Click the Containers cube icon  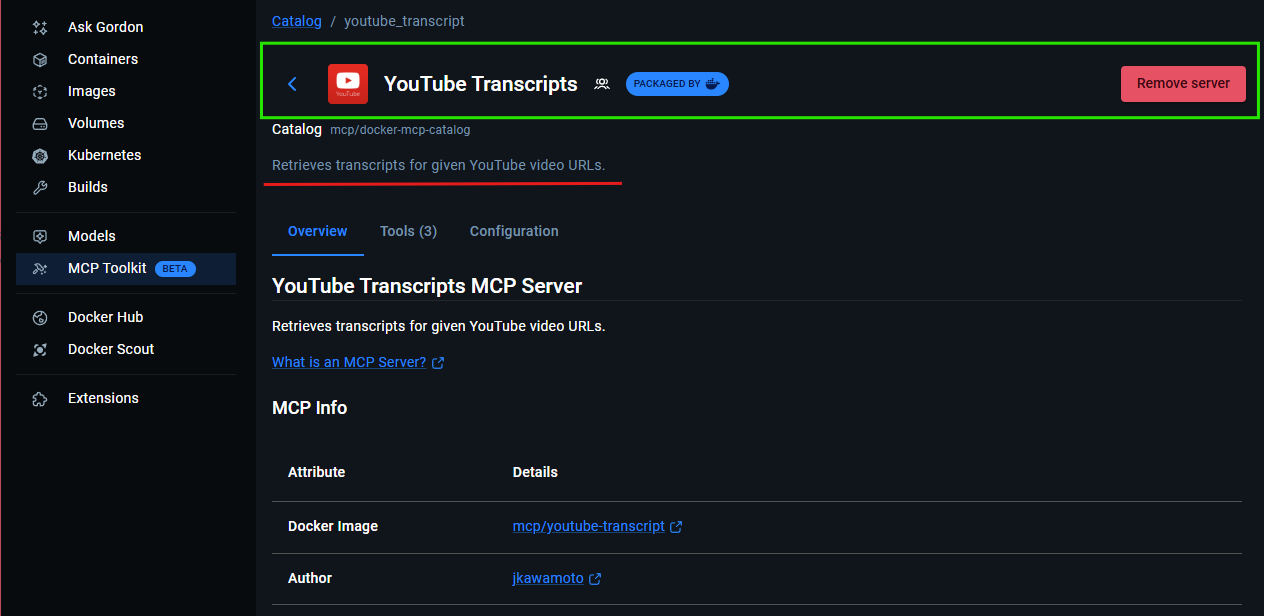[x=40, y=59]
